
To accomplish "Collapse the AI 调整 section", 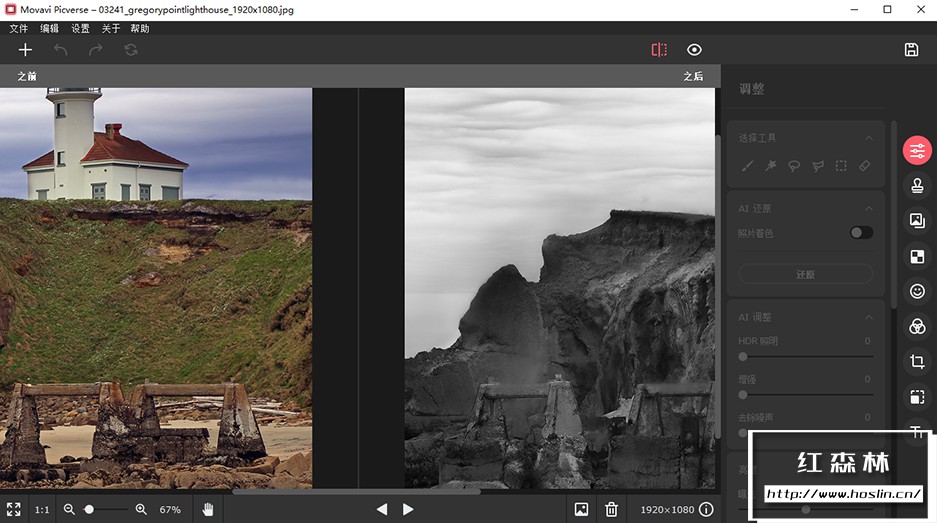I will coord(868,317).
